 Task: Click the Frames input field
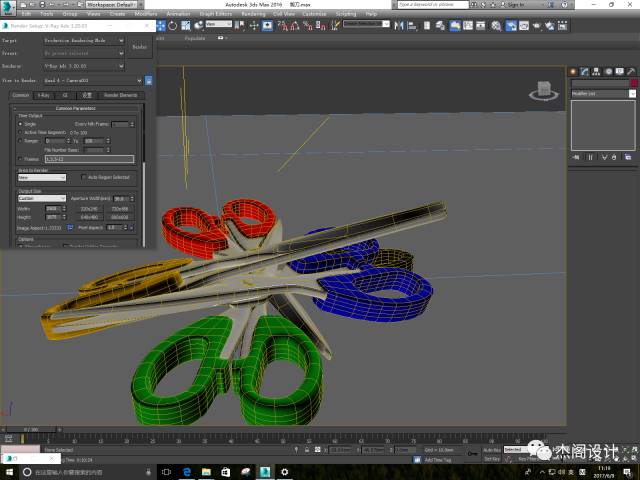[89, 159]
